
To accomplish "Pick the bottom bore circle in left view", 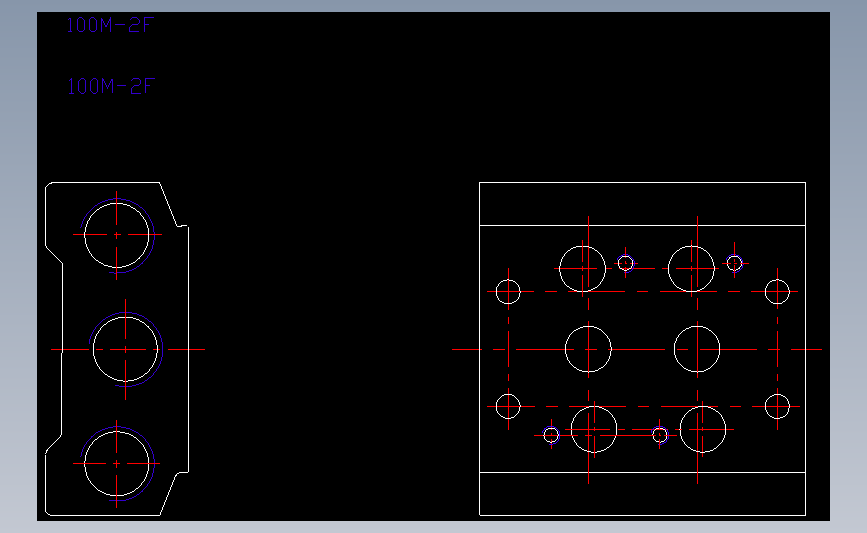I will click(117, 463).
